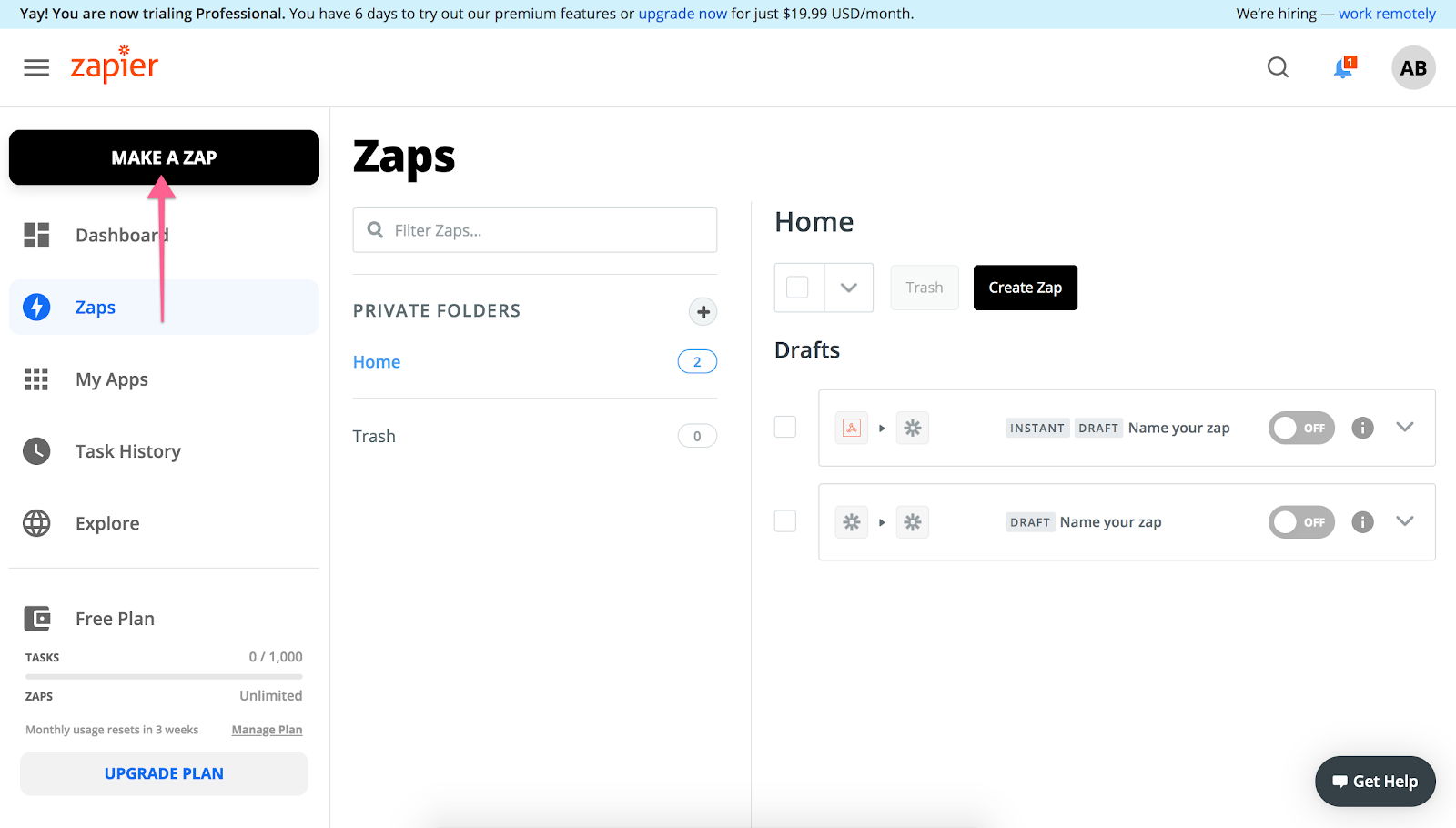Turn on the instant draft zap toggle
Screen dimensions: 1456x828
1301,428
